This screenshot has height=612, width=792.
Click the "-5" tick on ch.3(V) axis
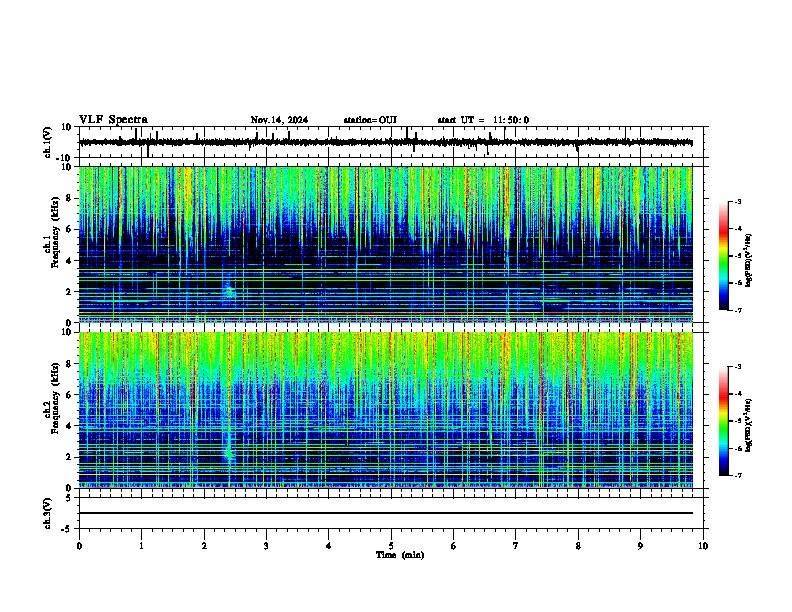click(x=68, y=529)
